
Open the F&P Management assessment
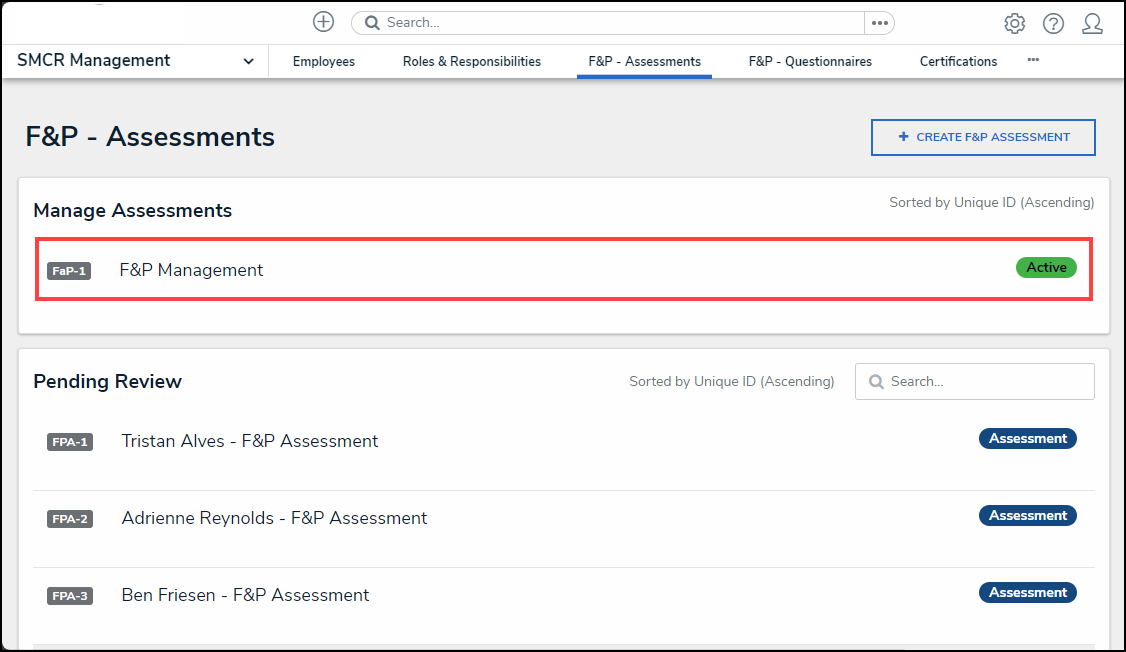pyautogui.click(x=191, y=270)
